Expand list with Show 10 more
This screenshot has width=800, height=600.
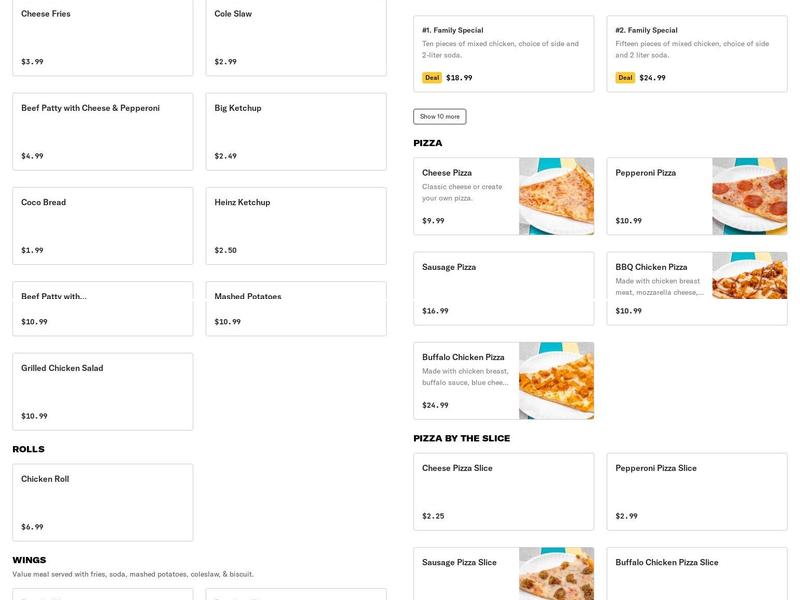[439, 117]
